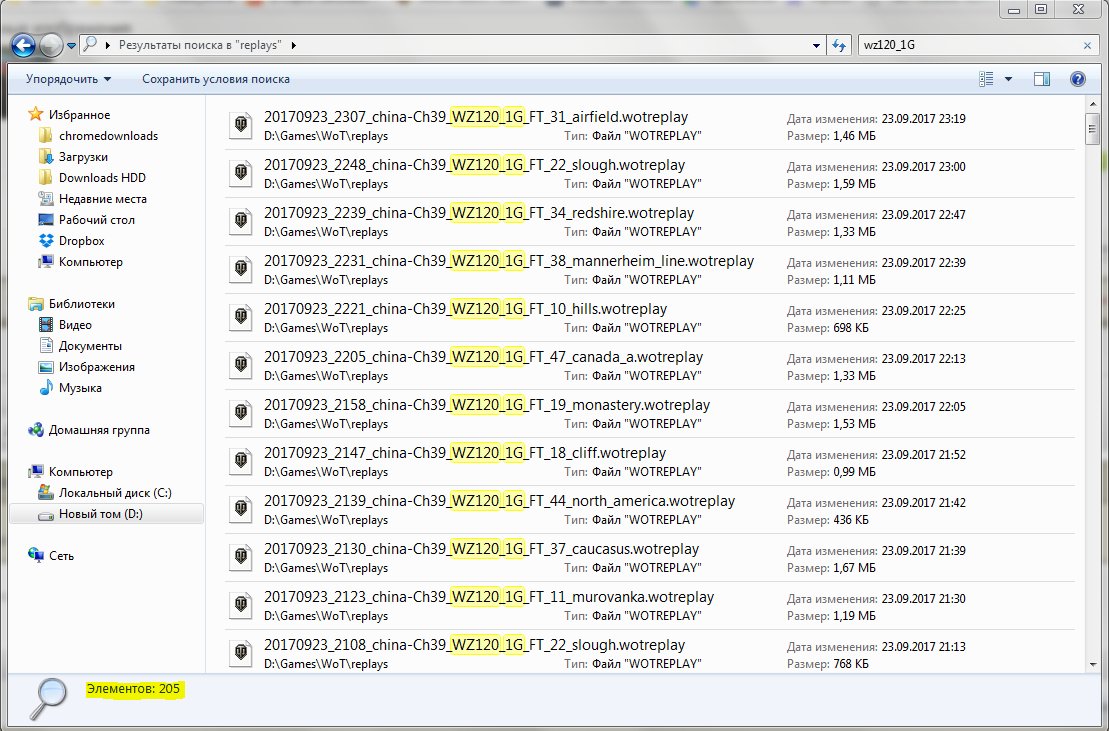The height and width of the screenshot is (731, 1109).
Task: Change the view with the view icon
Action: [x=986, y=79]
